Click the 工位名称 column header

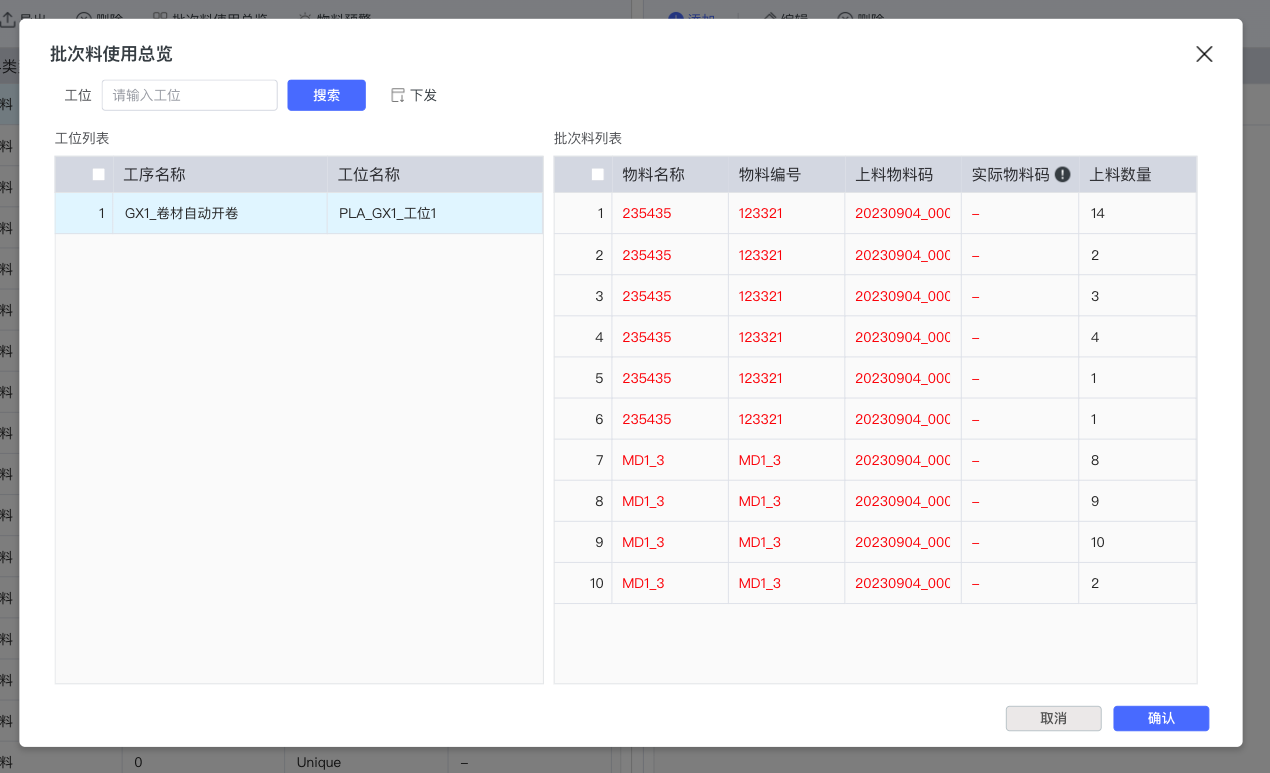(x=368, y=174)
